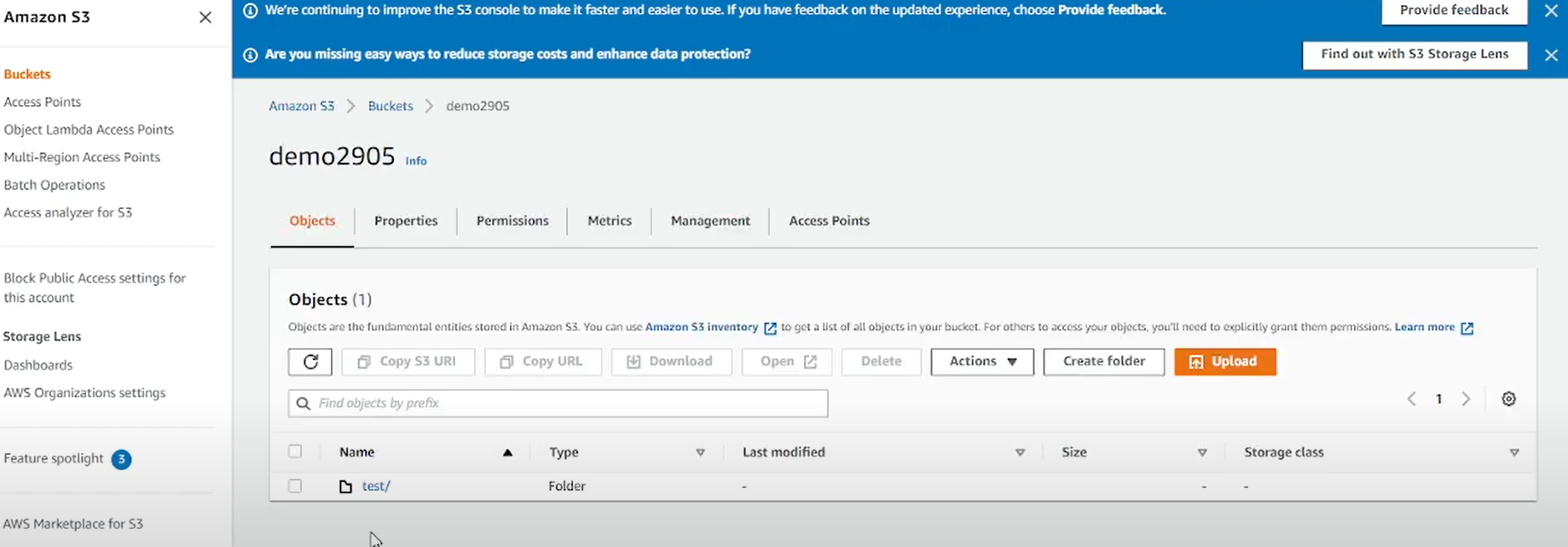Go to next page arrow
Screen dimensions: 1568x547
pos(1466,399)
